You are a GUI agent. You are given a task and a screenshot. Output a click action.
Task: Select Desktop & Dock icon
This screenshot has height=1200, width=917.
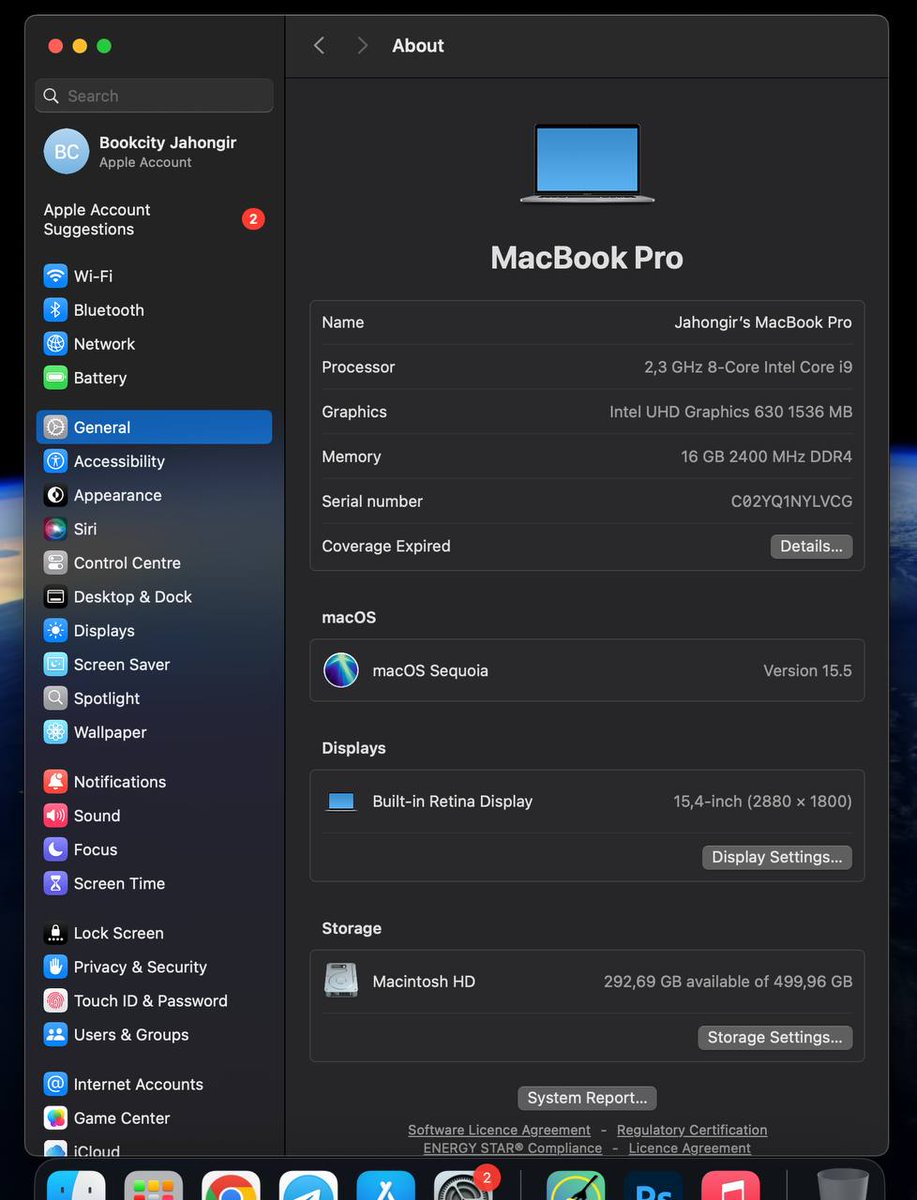coord(56,597)
